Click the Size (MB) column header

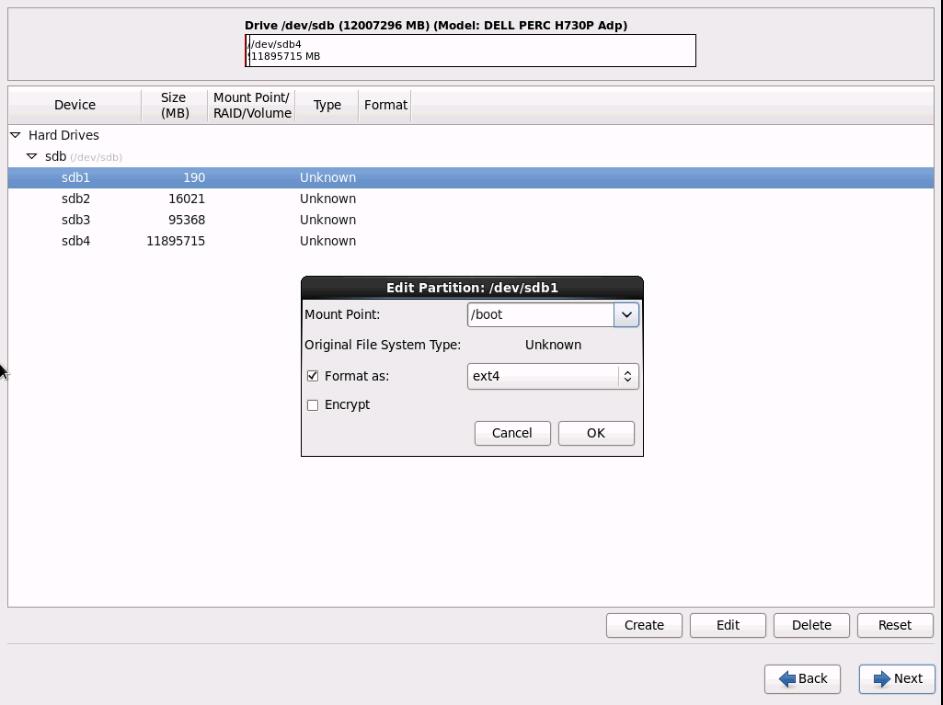(173, 106)
